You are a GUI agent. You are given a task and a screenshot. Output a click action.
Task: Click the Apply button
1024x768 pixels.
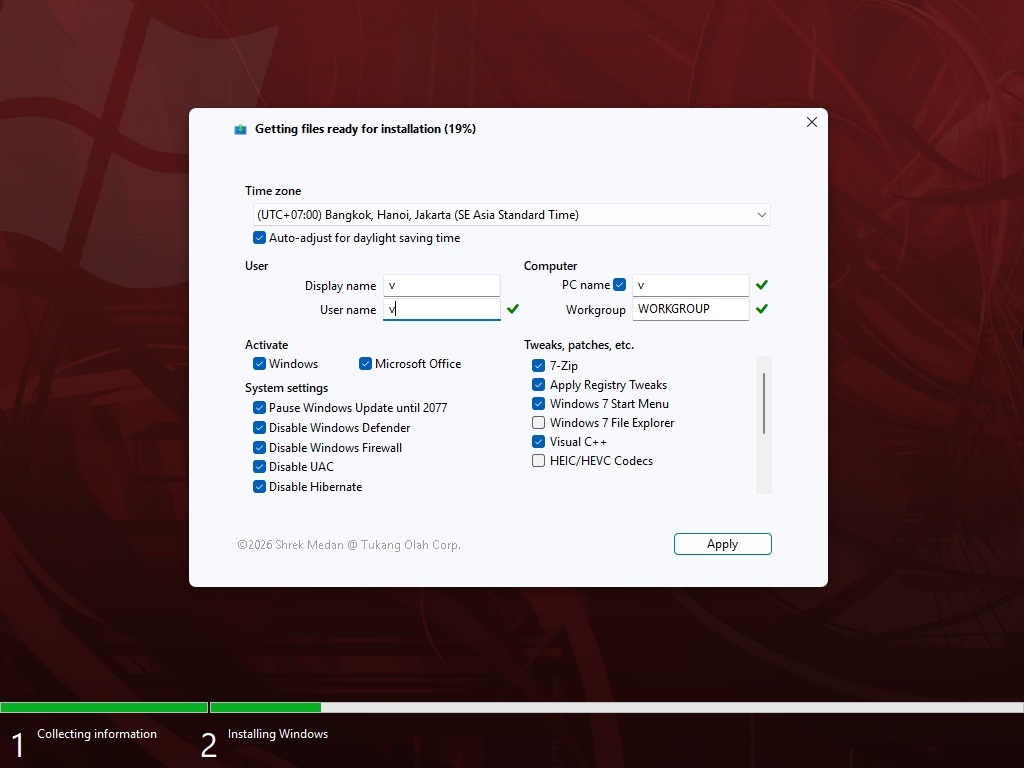pos(722,544)
